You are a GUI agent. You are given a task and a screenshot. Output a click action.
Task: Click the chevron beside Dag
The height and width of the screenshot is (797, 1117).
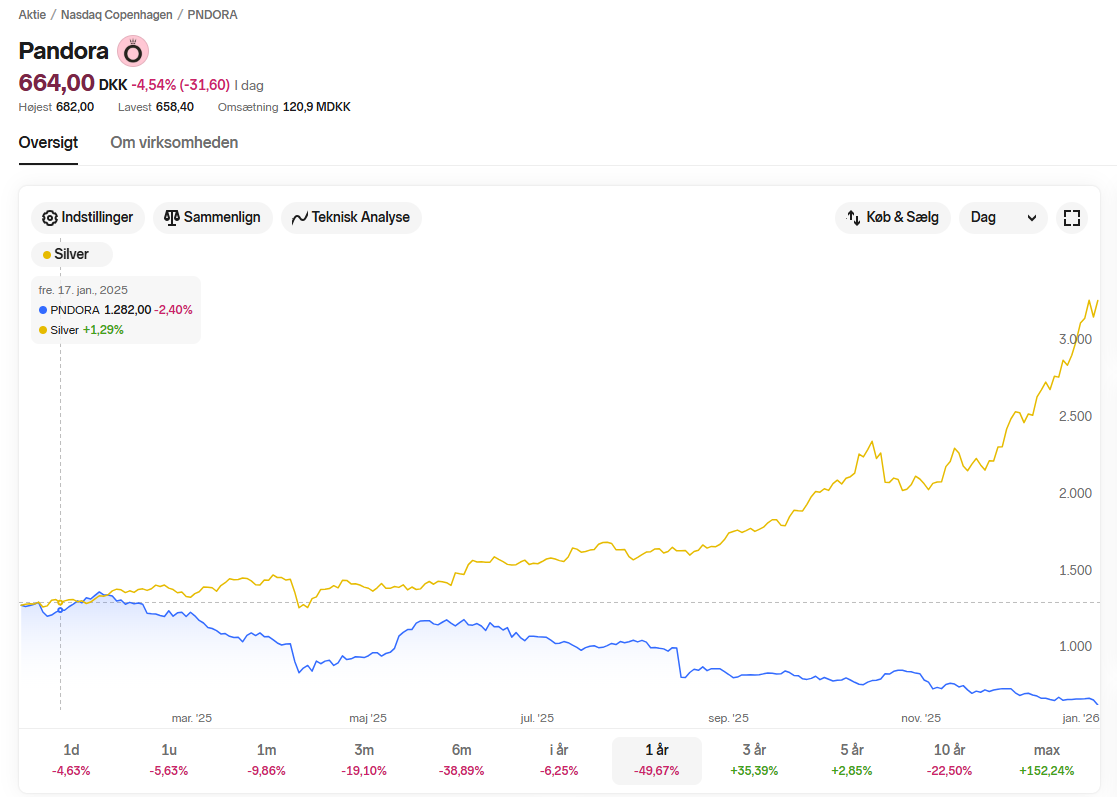pyautogui.click(x=1032, y=219)
